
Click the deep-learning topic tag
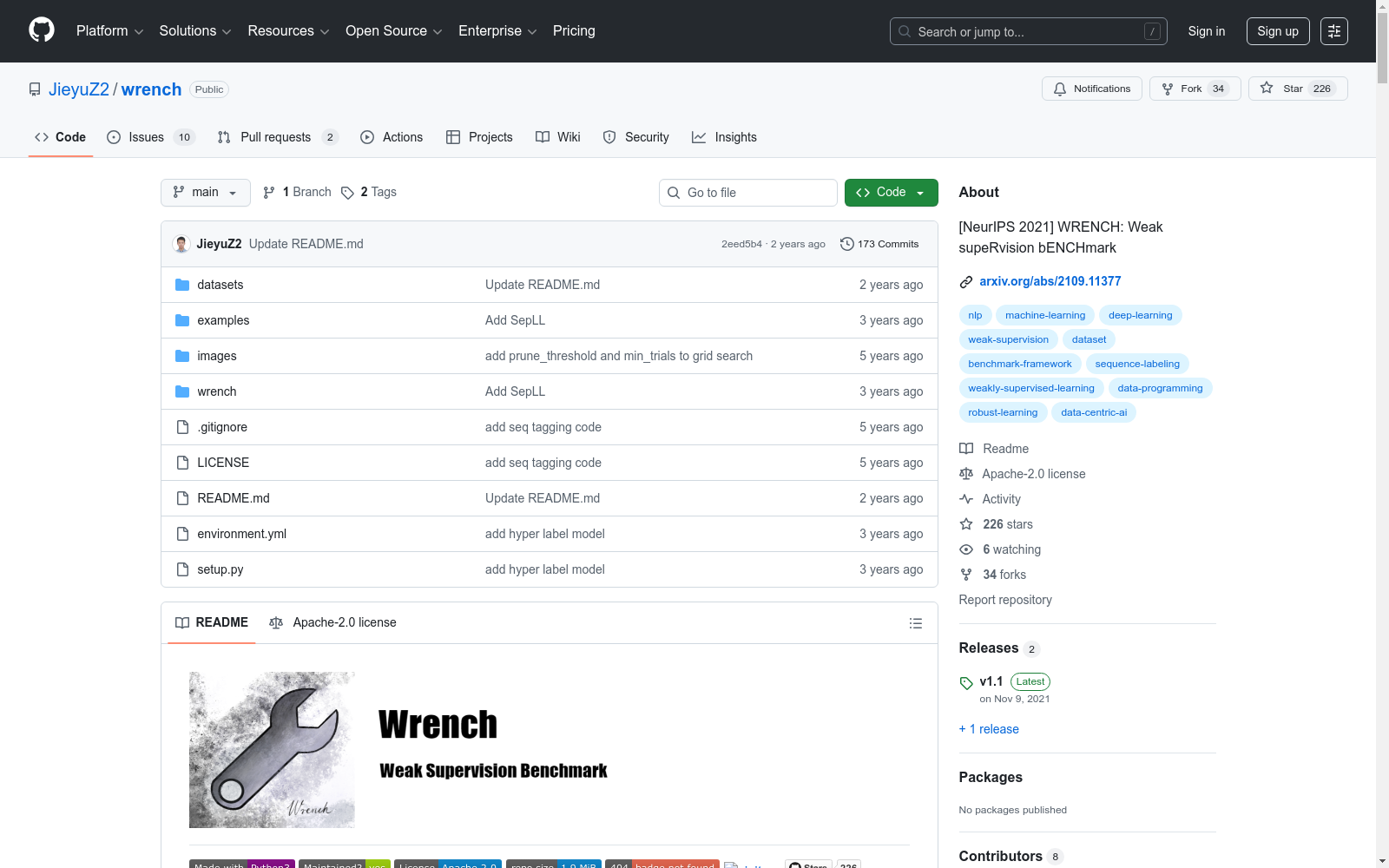point(1141,315)
